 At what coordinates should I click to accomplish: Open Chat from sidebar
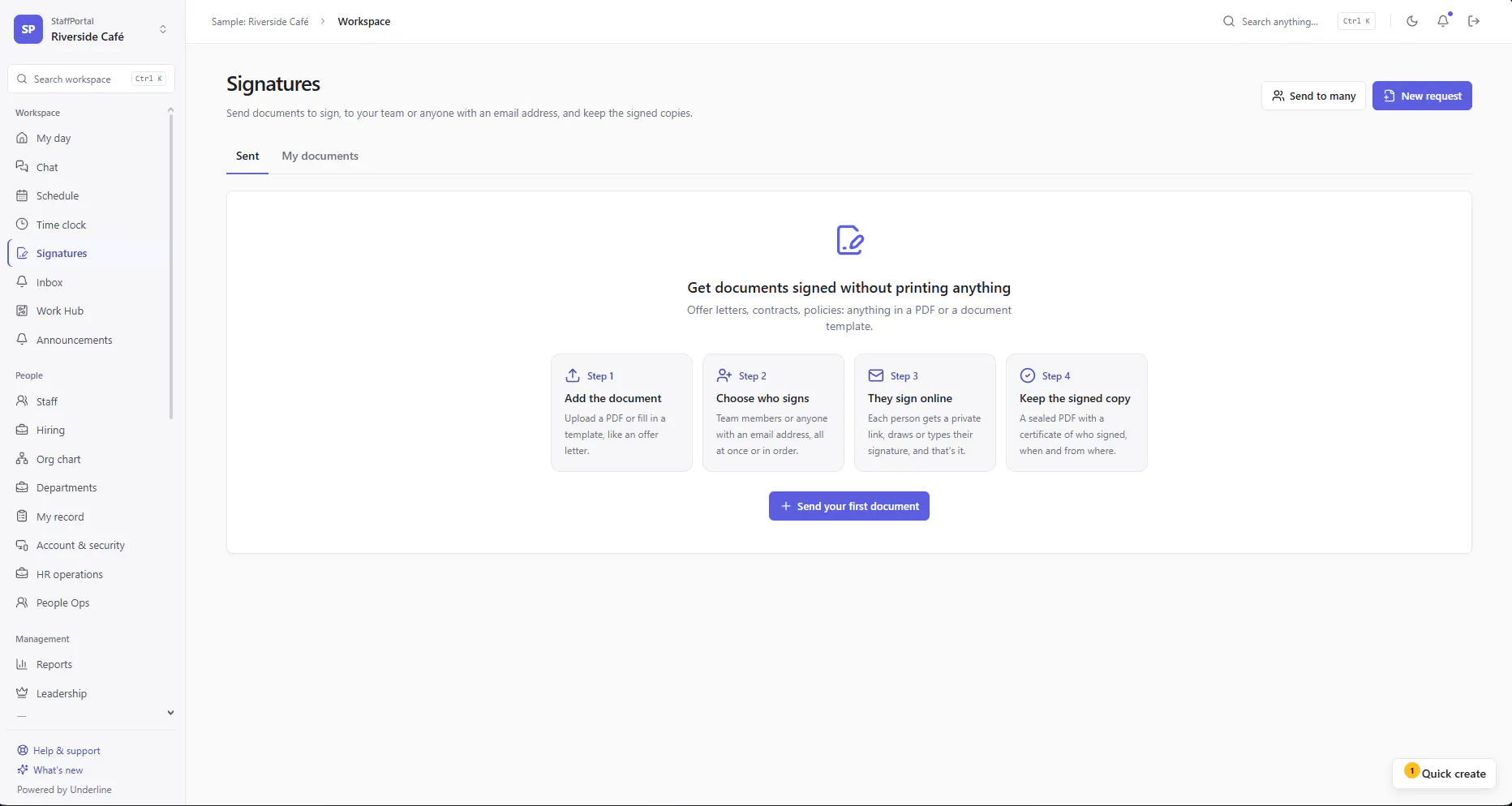tap(88, 167)
